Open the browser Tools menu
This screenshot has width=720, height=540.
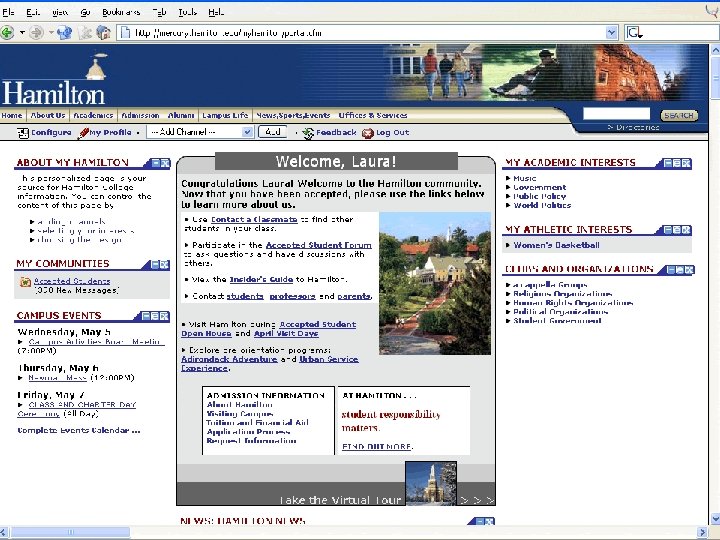click(x=187, y=12)
